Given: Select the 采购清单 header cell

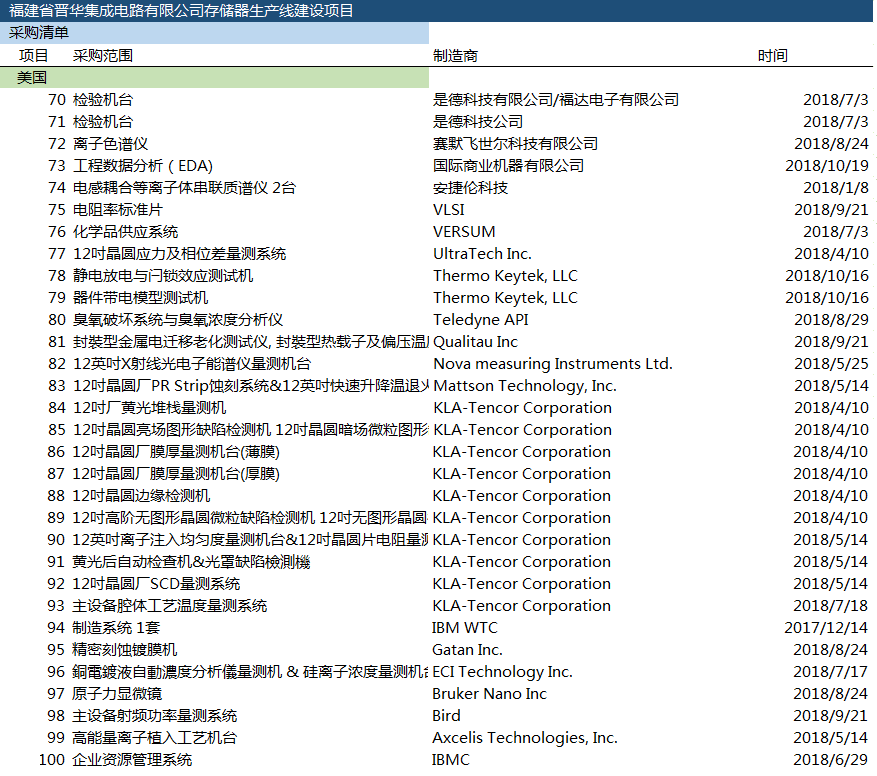Looking at the screenshot, I should [39, 33].
